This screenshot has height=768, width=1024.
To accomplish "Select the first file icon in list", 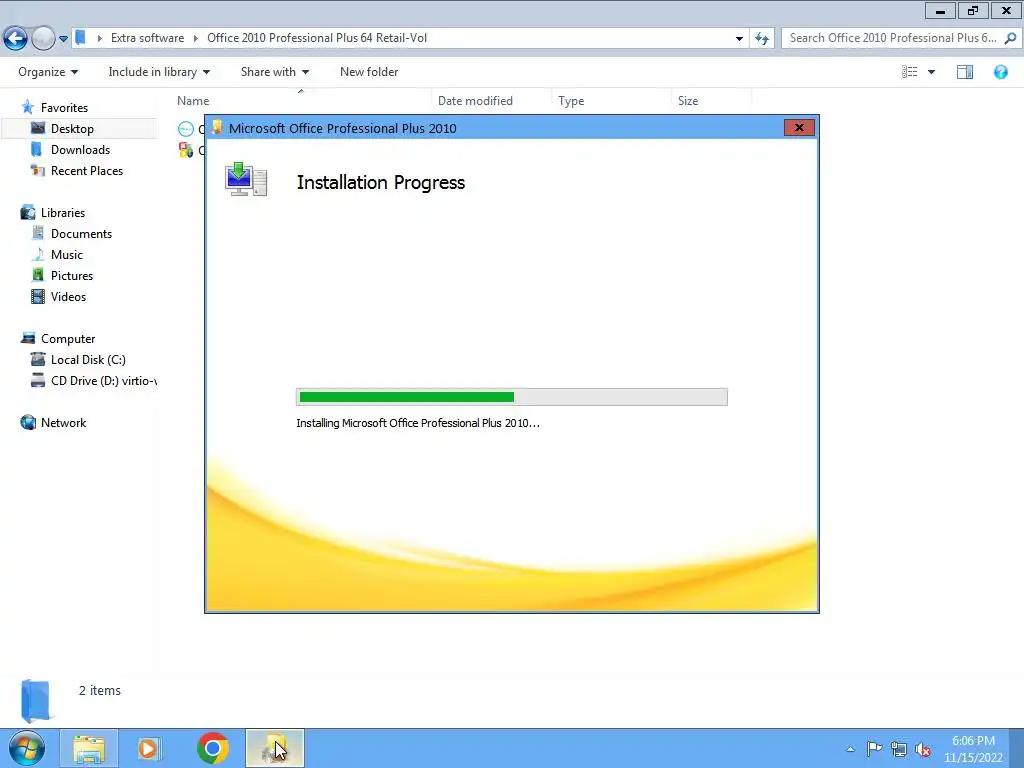I will click(186, 129).
